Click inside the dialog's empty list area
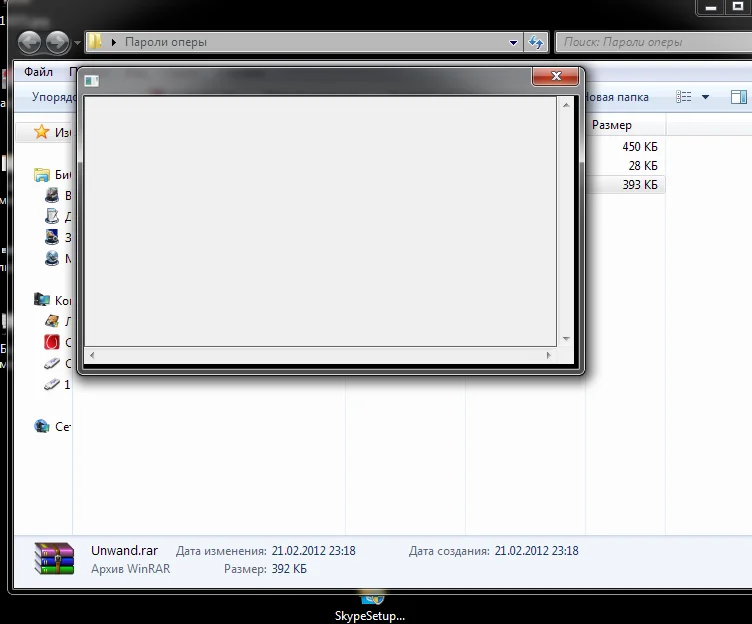The height and width of the screenshot is (624, 752). pyautogui.click(x=320, y=221)
